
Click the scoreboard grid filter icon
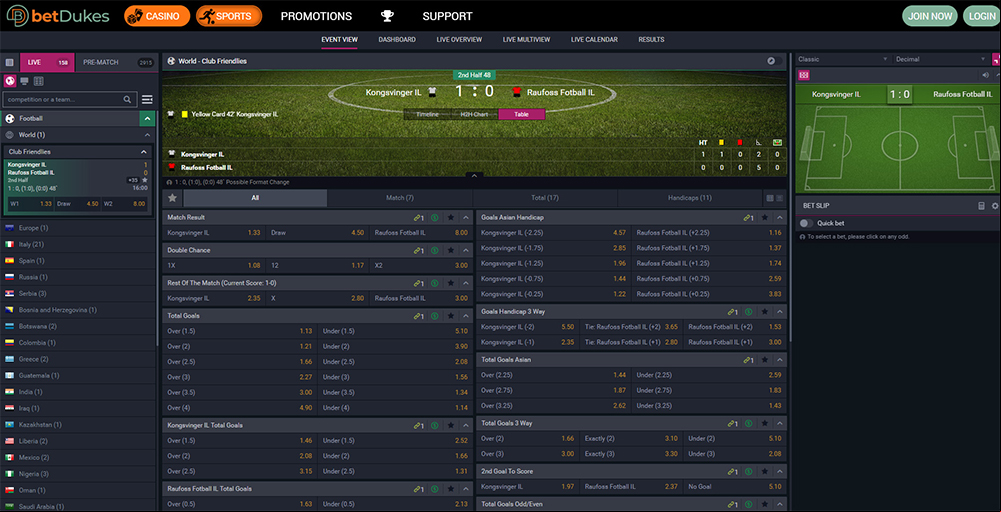pos(38,81)
